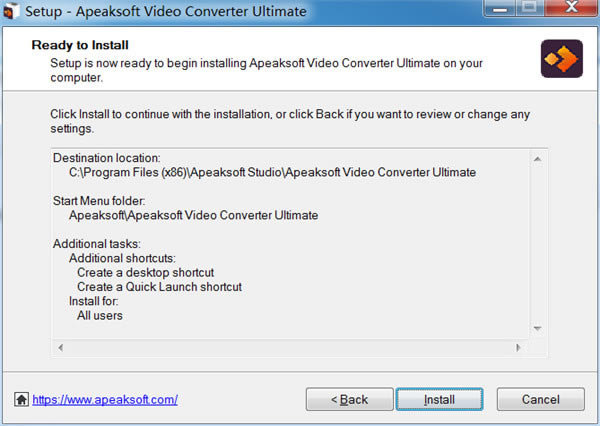Cancel the setup wizard
This screenshot has height=426, width=600.
541,399
